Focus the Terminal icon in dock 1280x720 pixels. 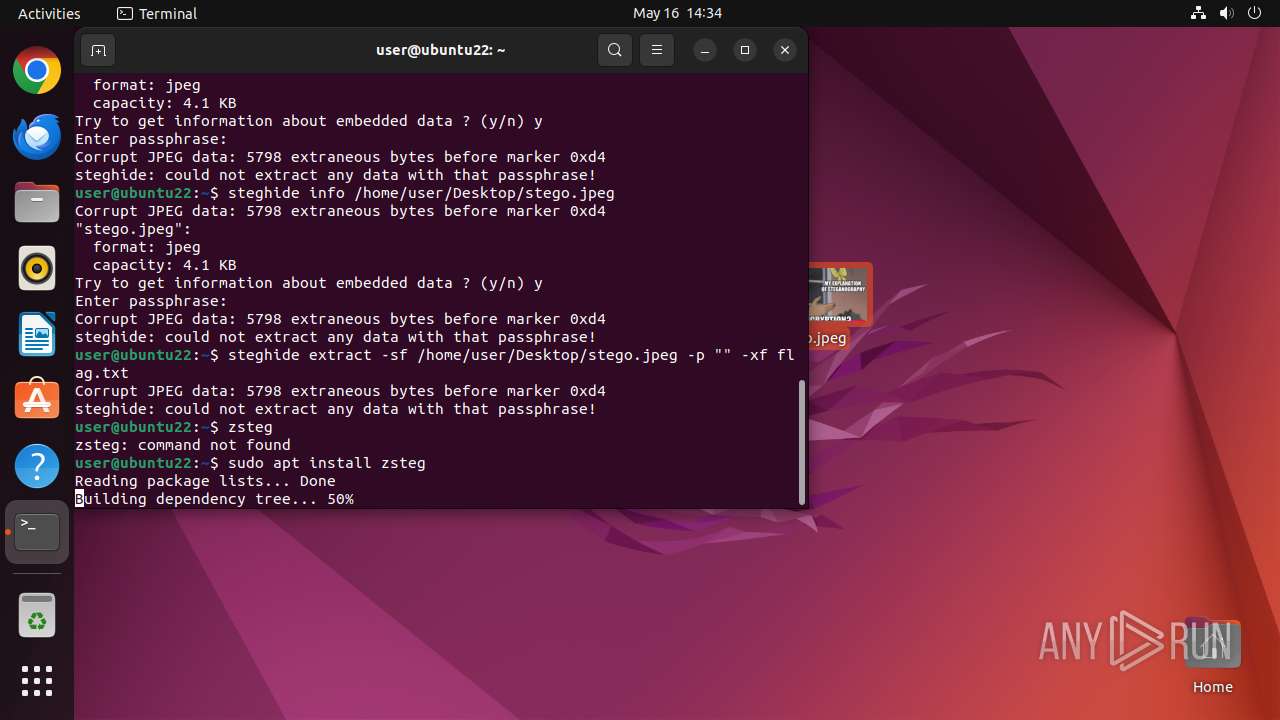tap(37, 532)
